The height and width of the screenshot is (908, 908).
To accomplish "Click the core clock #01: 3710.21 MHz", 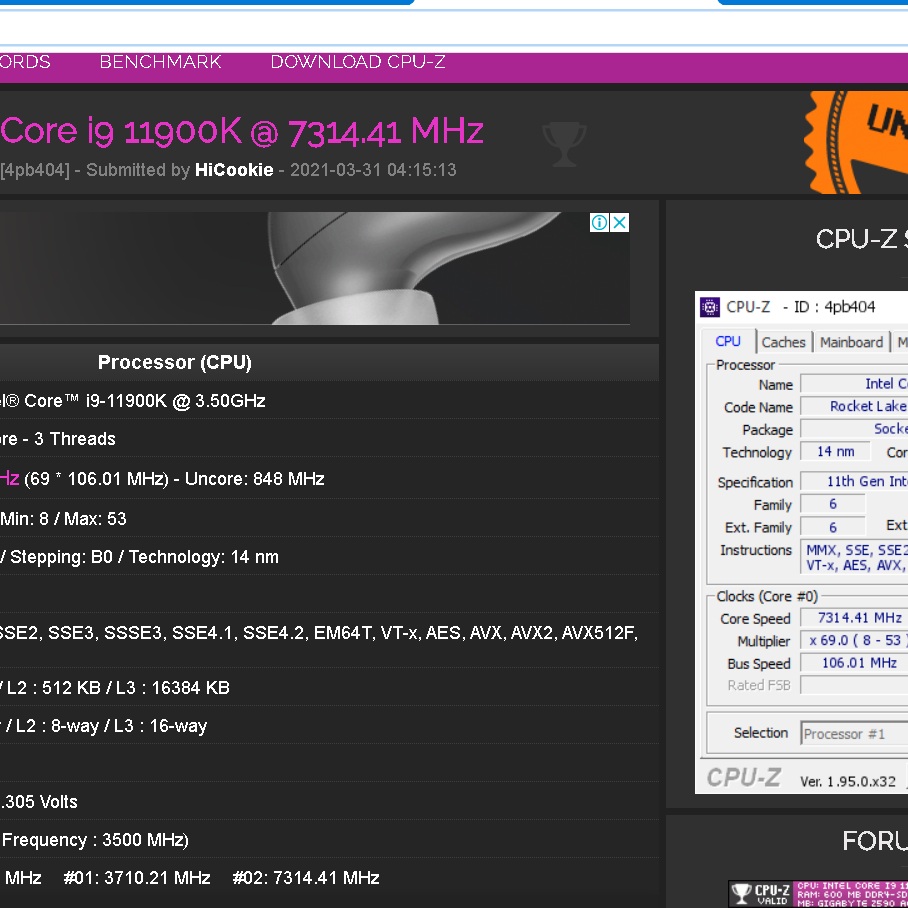I will tap(137, 878).
